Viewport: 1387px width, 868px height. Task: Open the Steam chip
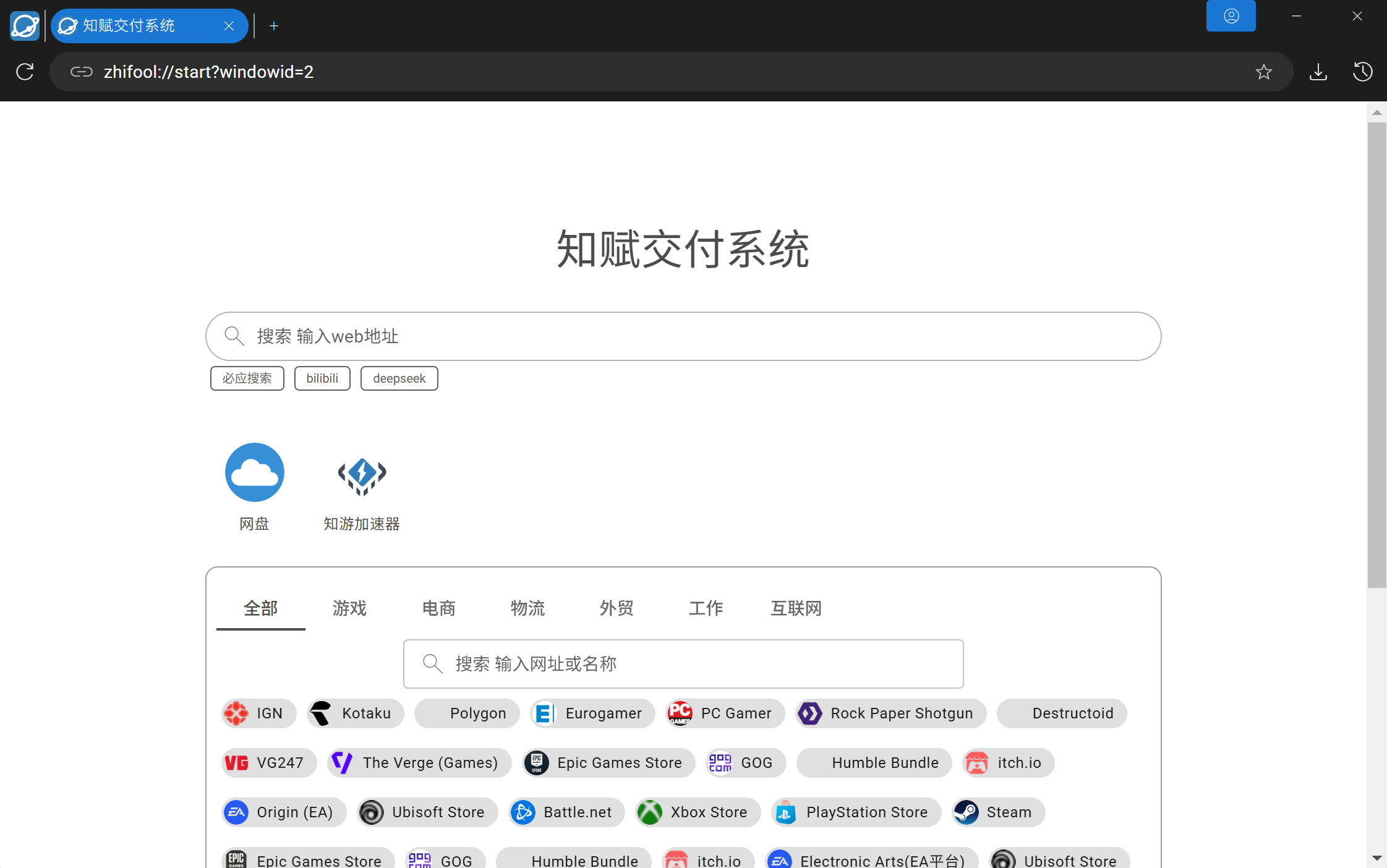pos(998,812)
